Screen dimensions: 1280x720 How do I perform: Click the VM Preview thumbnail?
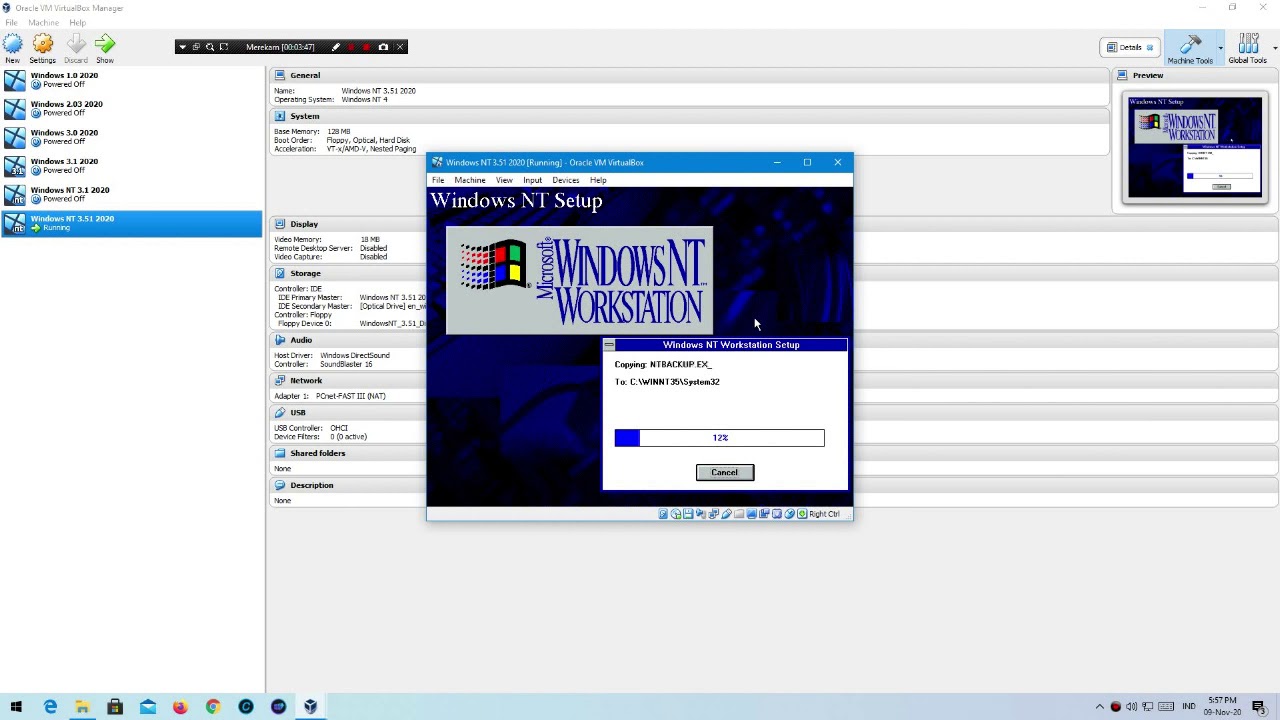tap(1196, 148)
